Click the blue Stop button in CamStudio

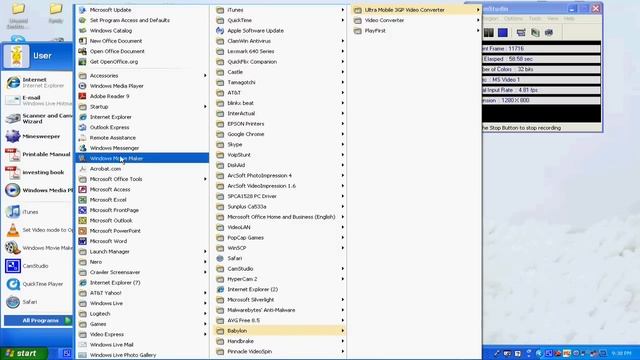pyautogui.click(x=502, y=33)
